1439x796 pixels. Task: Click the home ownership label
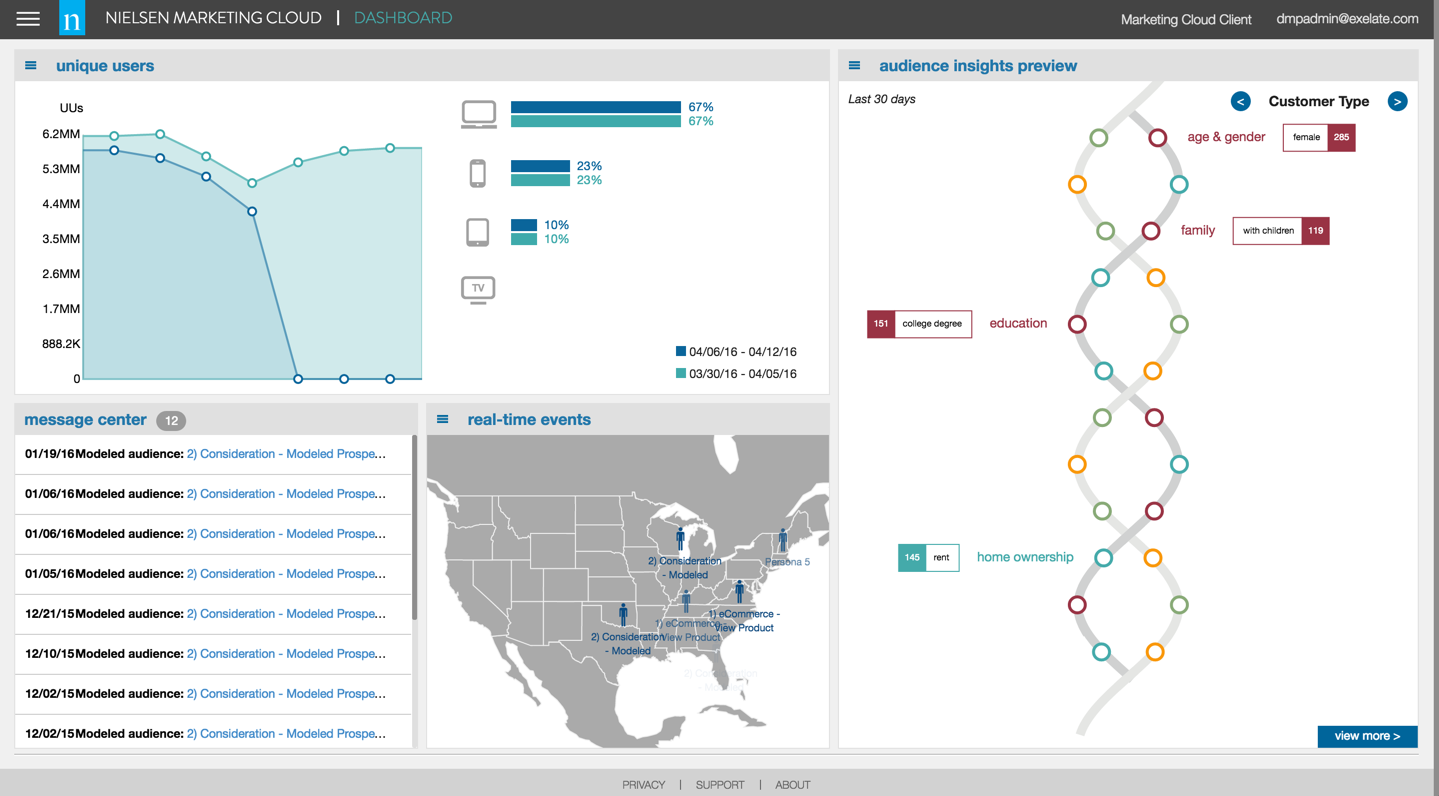1025,557
